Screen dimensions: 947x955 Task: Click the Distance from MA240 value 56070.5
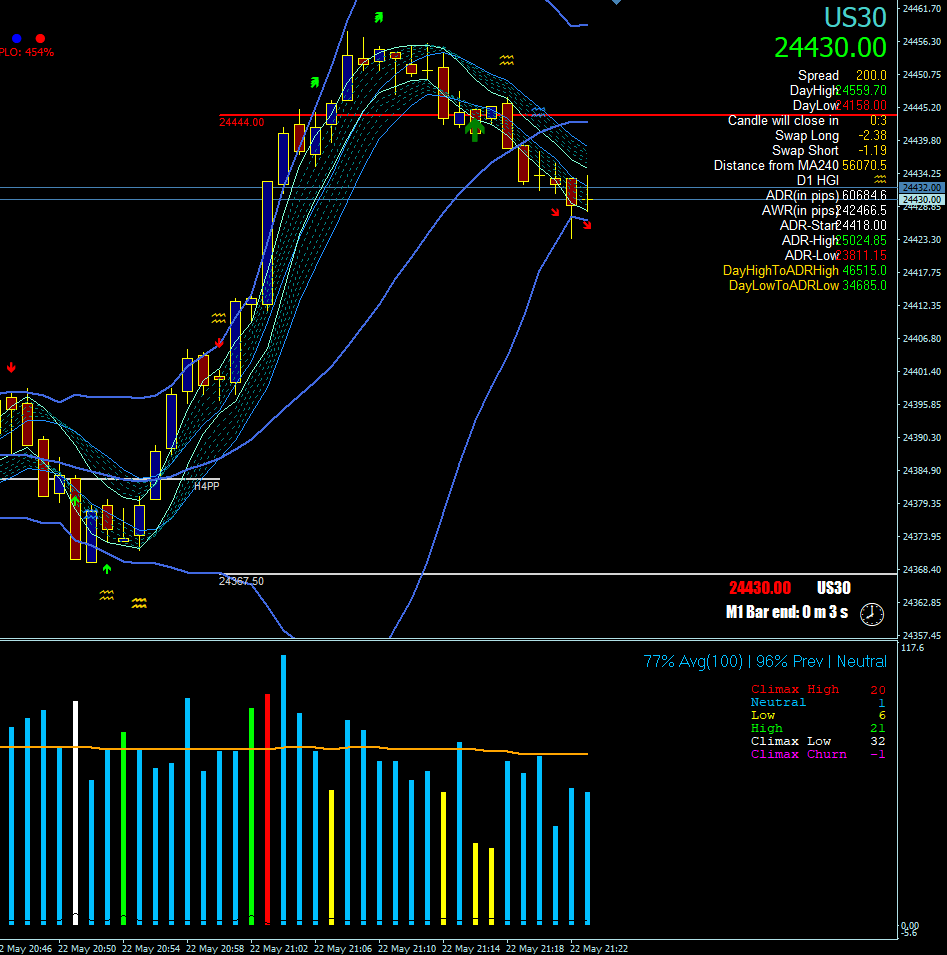(864, 166)
